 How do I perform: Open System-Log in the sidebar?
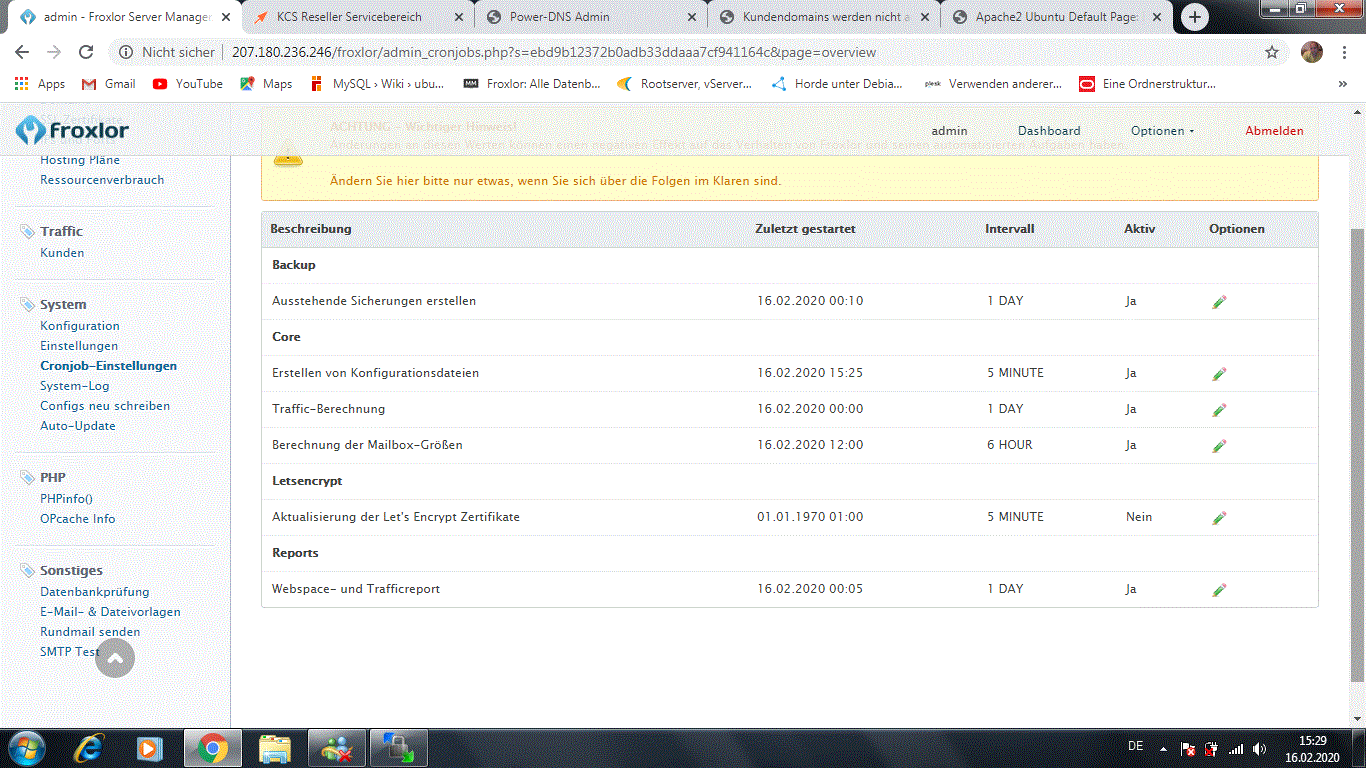[x=75, y=386]
